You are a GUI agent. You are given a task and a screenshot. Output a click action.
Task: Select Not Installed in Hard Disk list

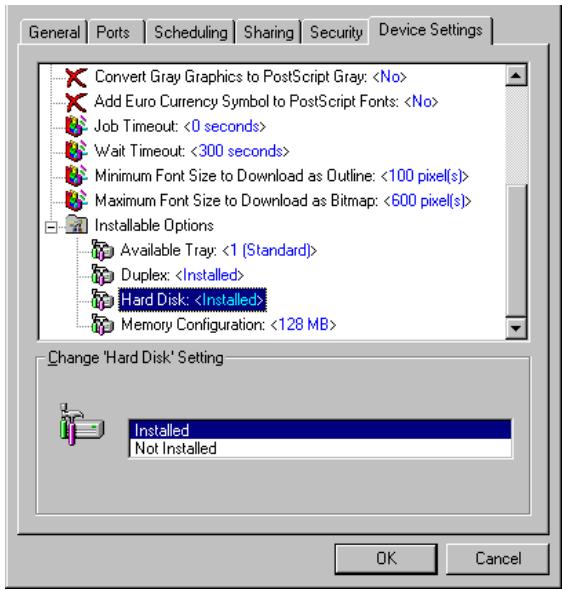320,448
